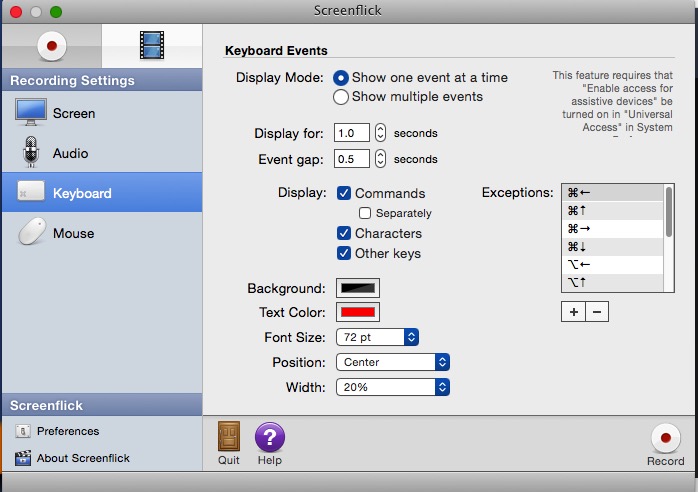Open Audio recording settings

(102, 153)
